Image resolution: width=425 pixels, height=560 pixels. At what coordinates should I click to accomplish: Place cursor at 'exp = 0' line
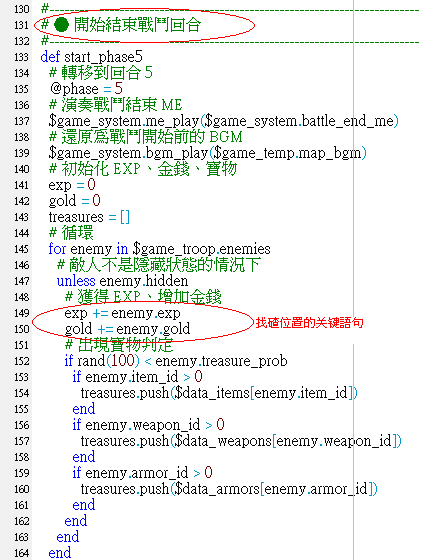pyautogui.click(x=72, y=185)
